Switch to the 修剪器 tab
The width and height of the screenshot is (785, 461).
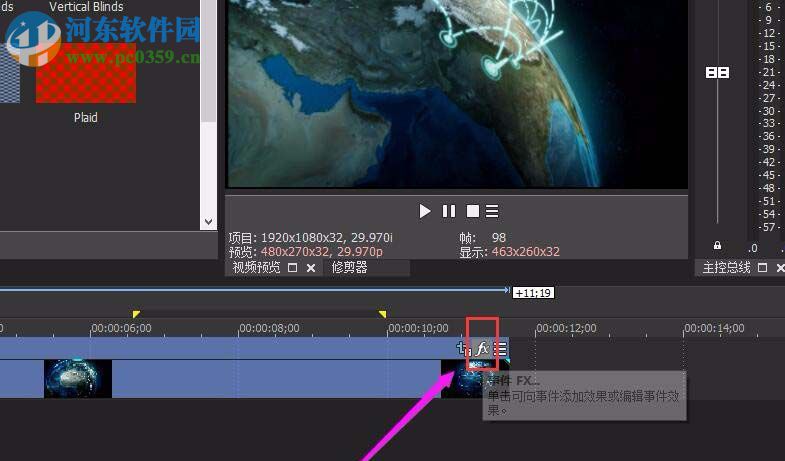coord(349,267)
